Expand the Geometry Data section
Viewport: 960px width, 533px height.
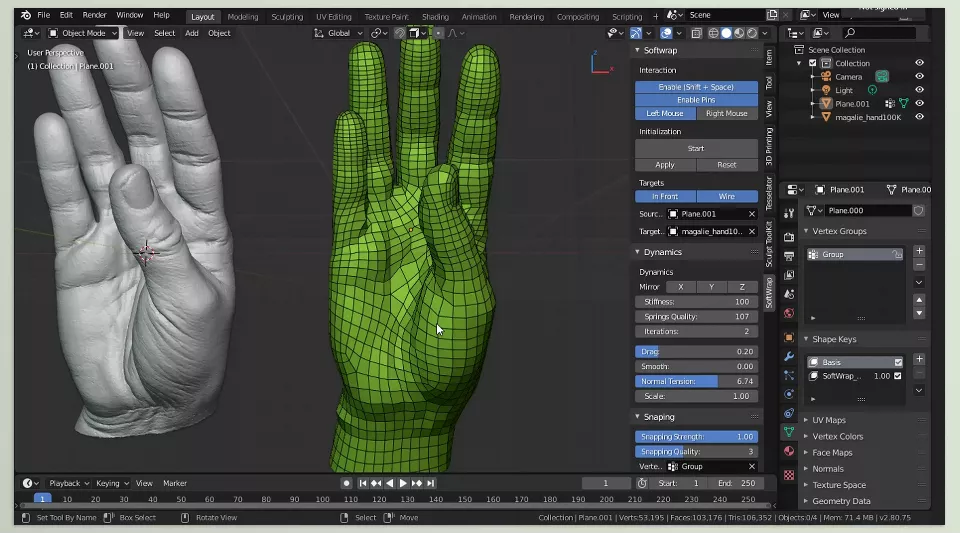tap(806, 501)
